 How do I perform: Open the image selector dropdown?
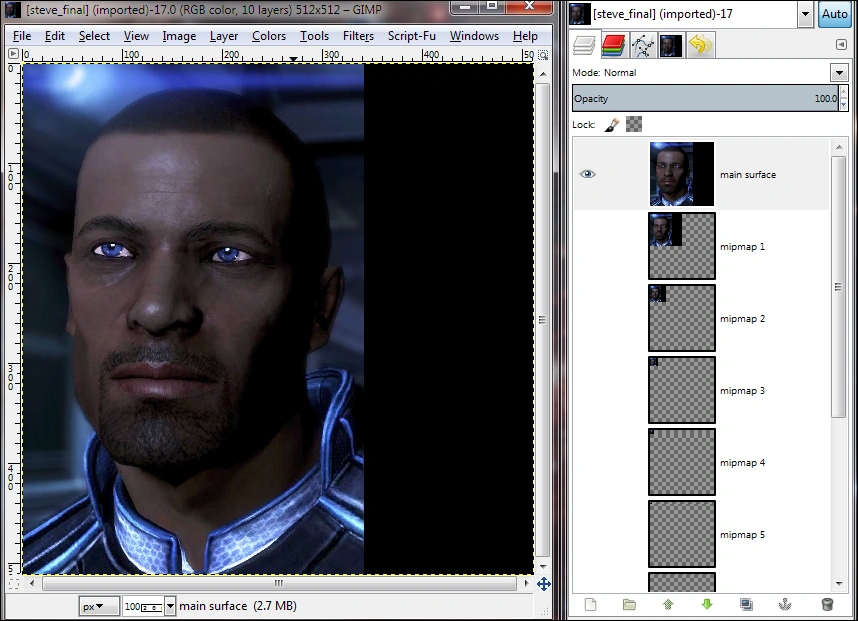[806, 15]
